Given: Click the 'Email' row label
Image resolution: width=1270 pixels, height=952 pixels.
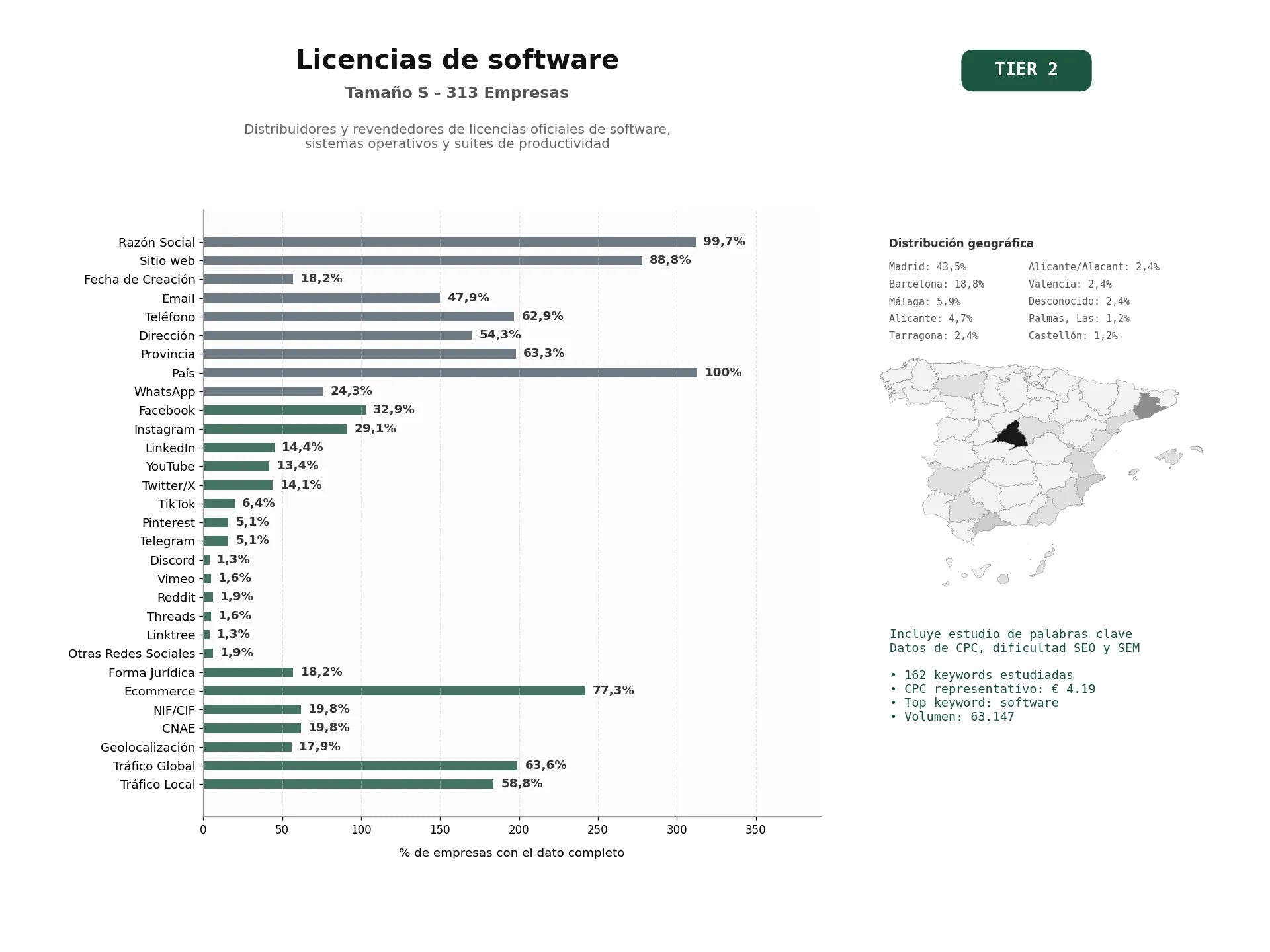Looking at the screenshot, I should [x=179, y=299].
